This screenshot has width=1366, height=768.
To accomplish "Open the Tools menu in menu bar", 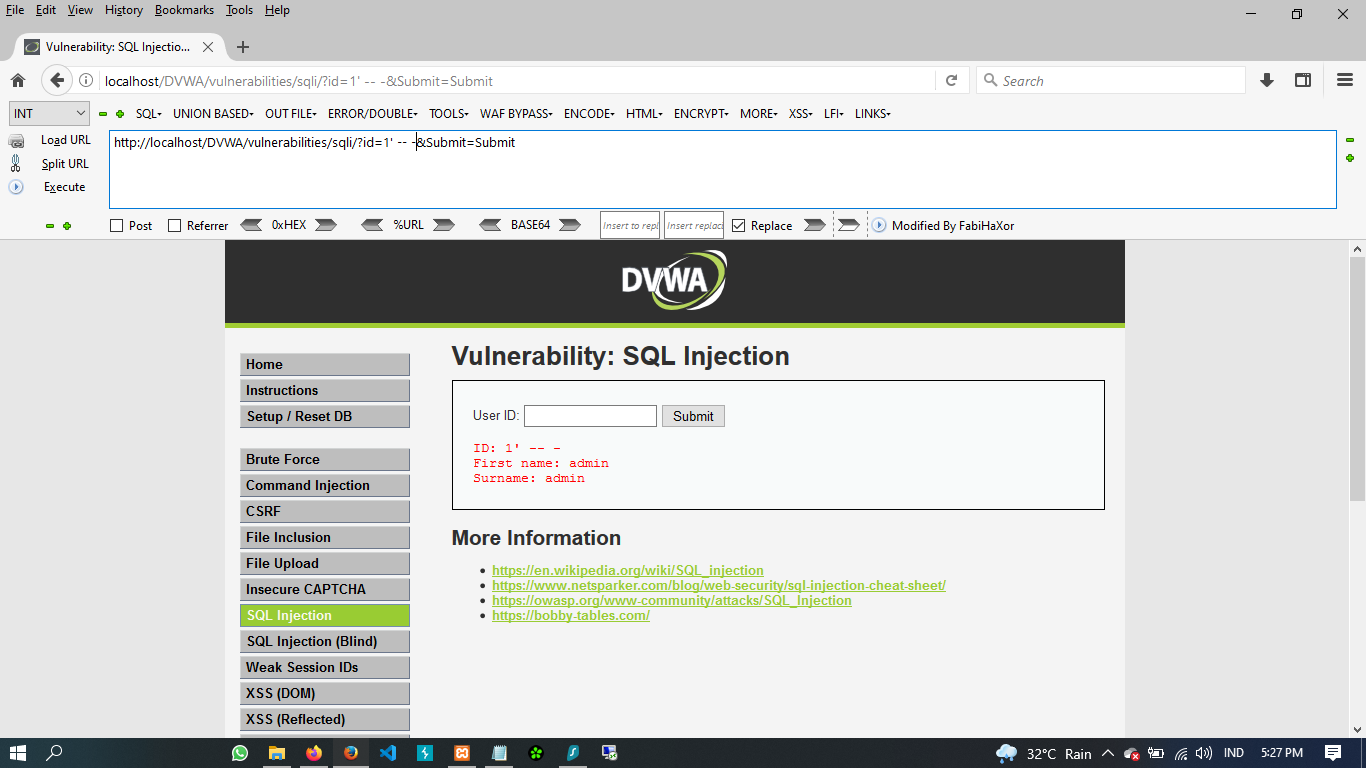I will tap(239, 10).
